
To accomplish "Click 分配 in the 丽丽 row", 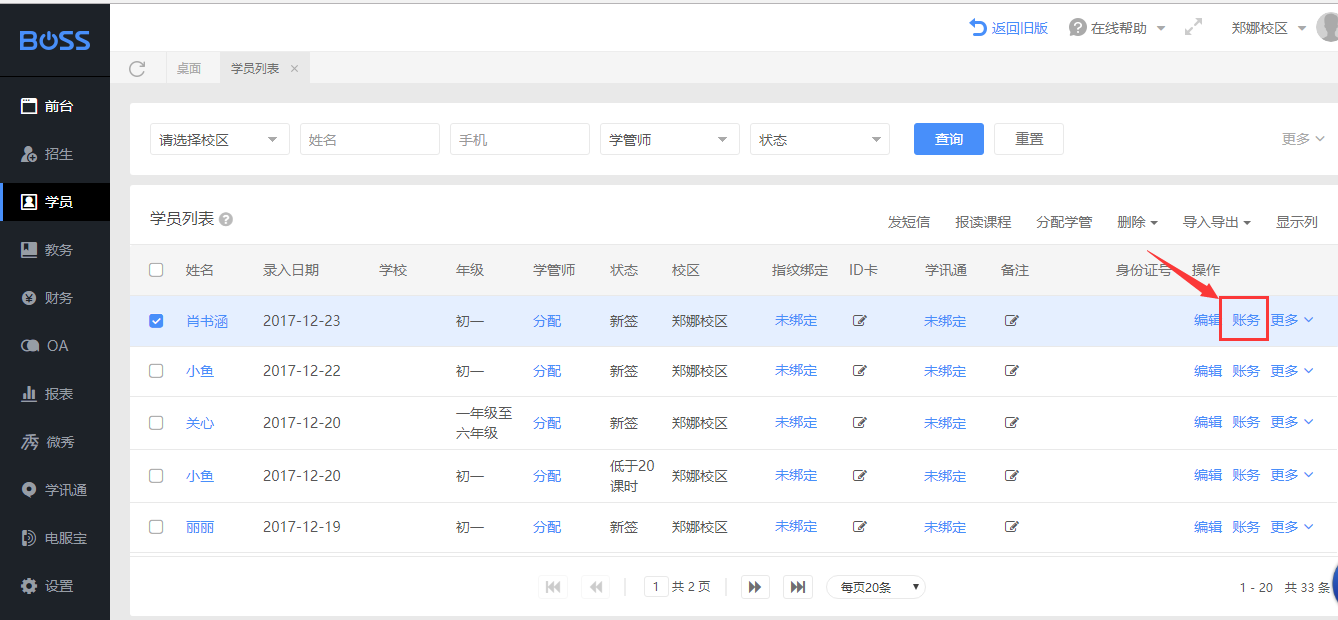I will (547, 527).
